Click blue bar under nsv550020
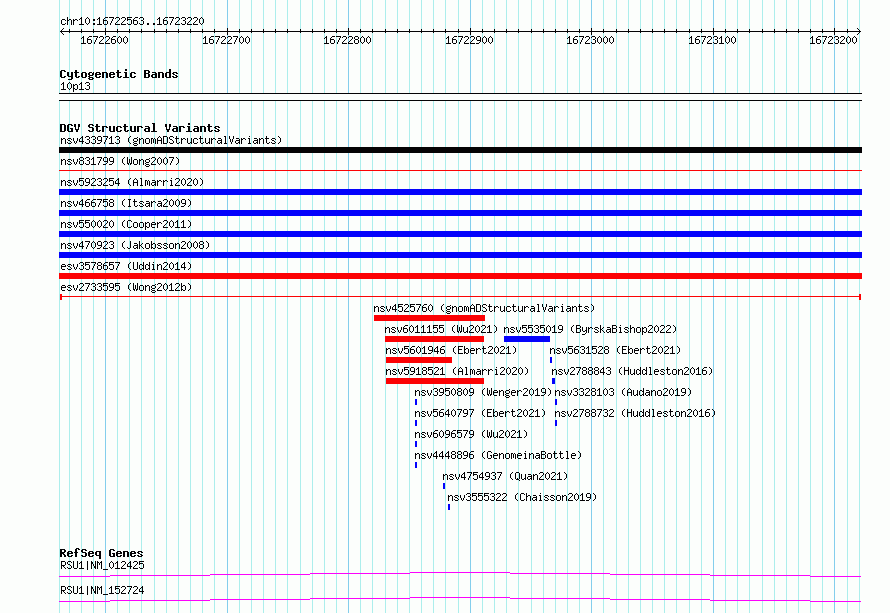 pyautogui.click(x=460, y=234)
